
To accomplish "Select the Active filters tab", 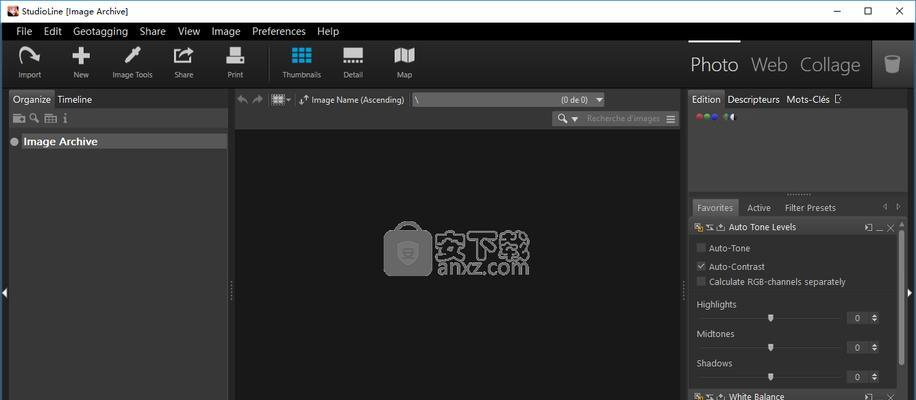I will [x=759, y=208].
